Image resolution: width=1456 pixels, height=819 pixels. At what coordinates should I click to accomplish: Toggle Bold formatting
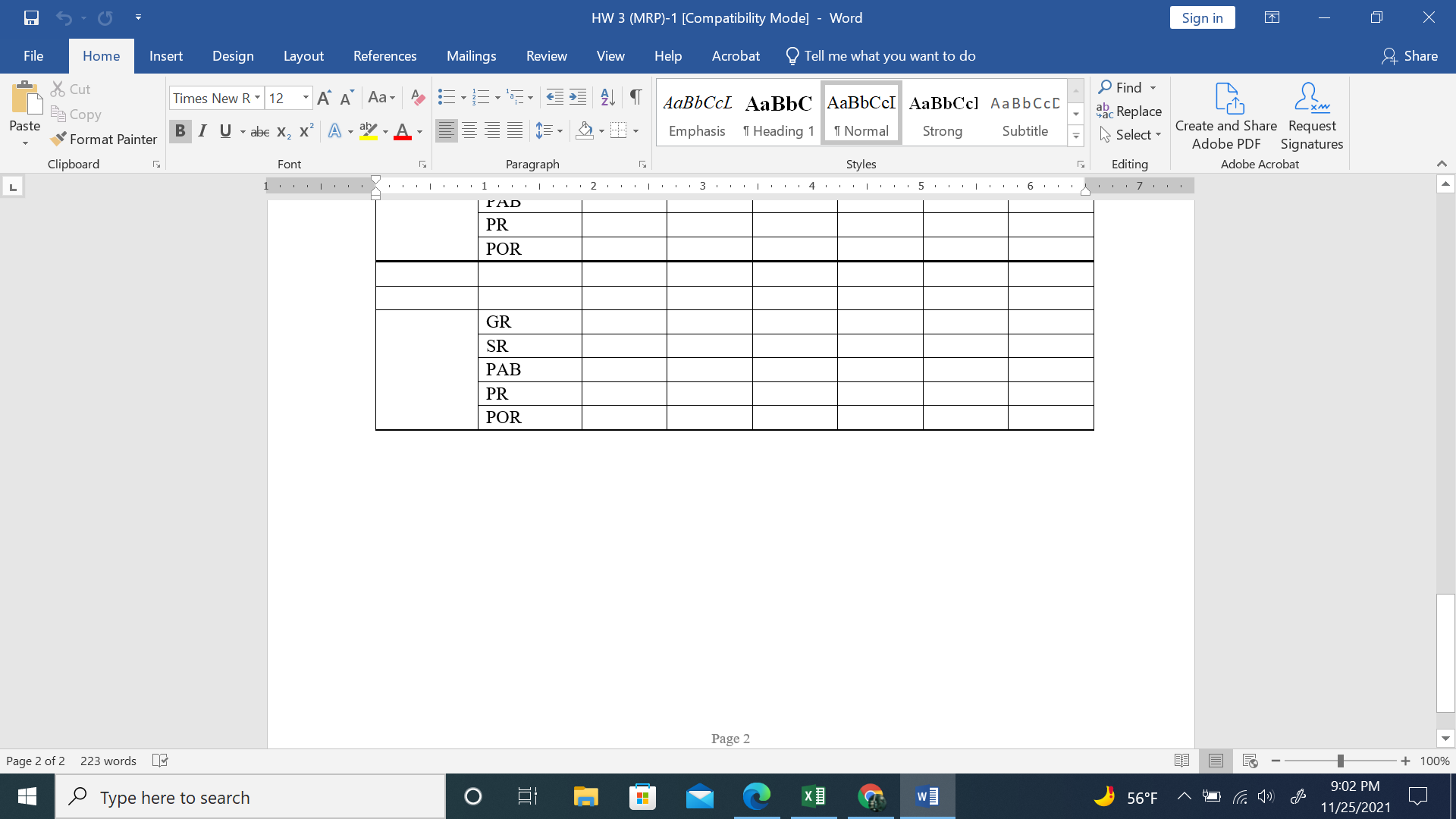[x=180, y=131]
